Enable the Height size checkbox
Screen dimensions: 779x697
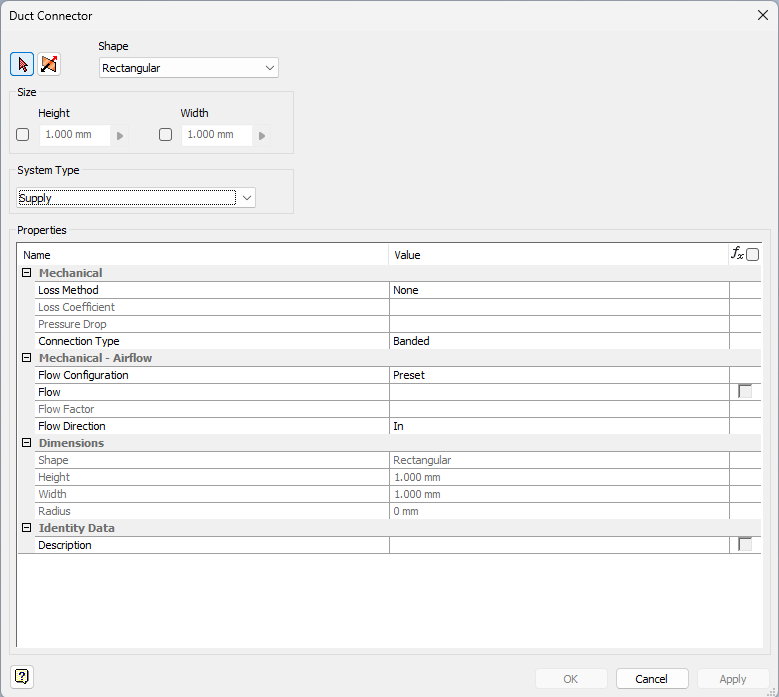[x=22, y=135]
